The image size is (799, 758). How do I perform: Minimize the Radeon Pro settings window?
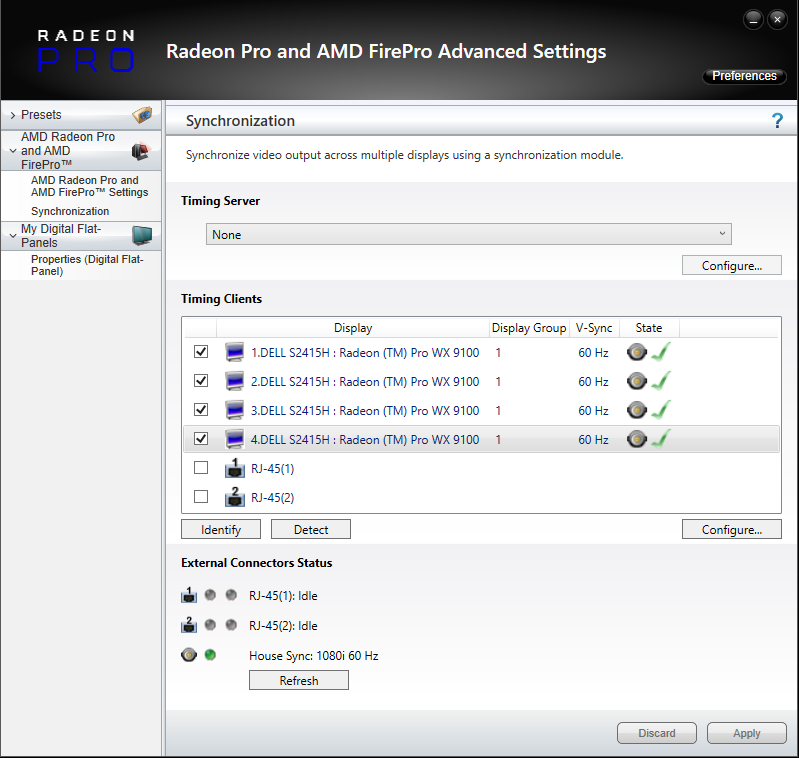753,20
